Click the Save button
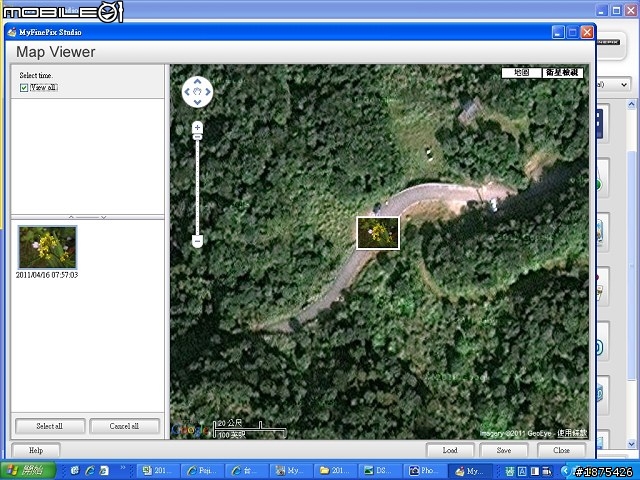Viewport: 640px width, 480px height. click(504, 450)
